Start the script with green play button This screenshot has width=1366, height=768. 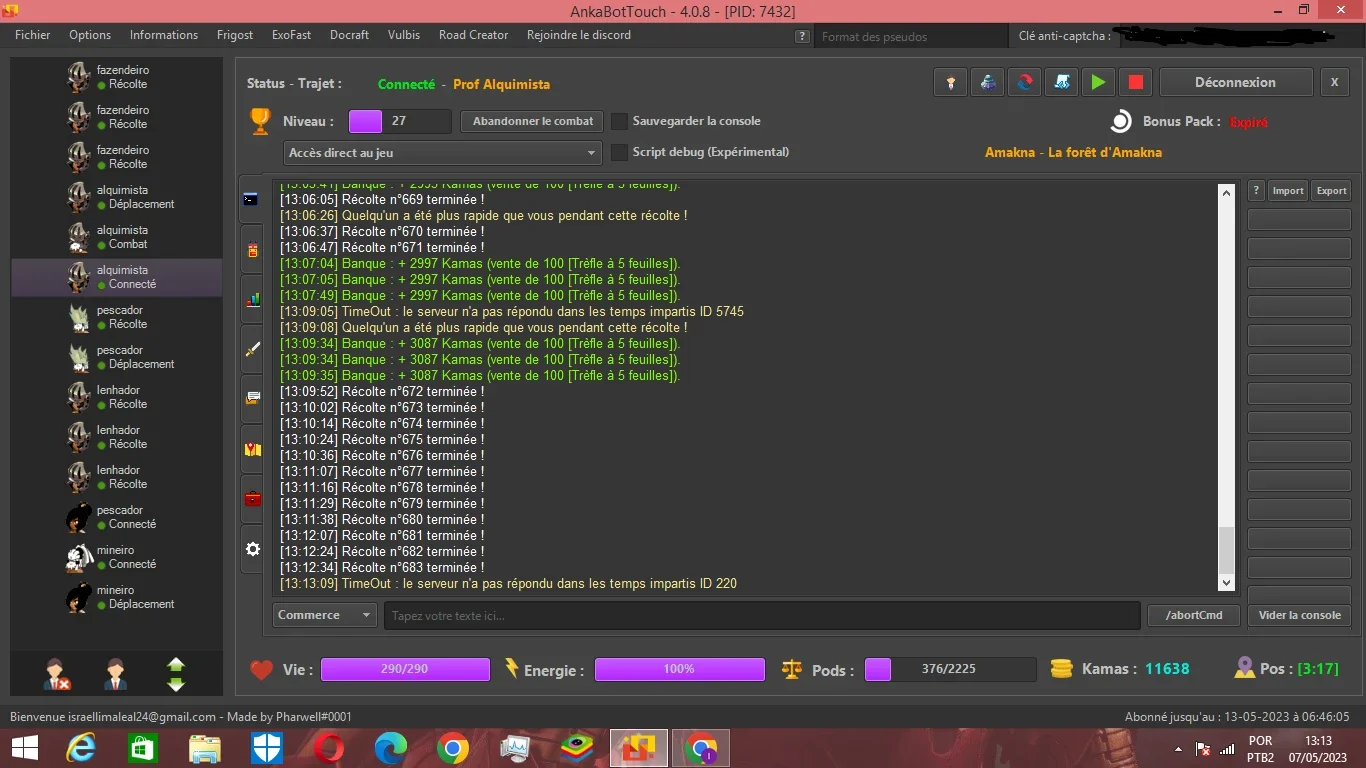coord(1098,82)
